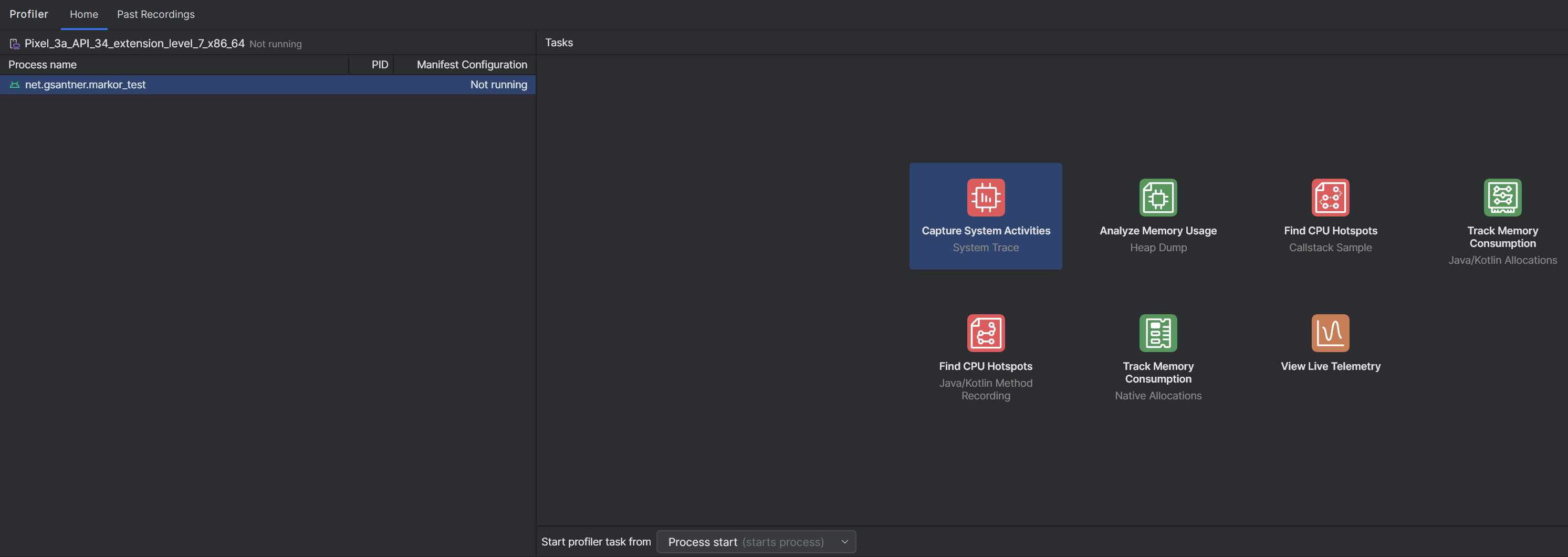Click the System Trace label text
Viewport: 1568px width, 557px height.
coord(986,247)
